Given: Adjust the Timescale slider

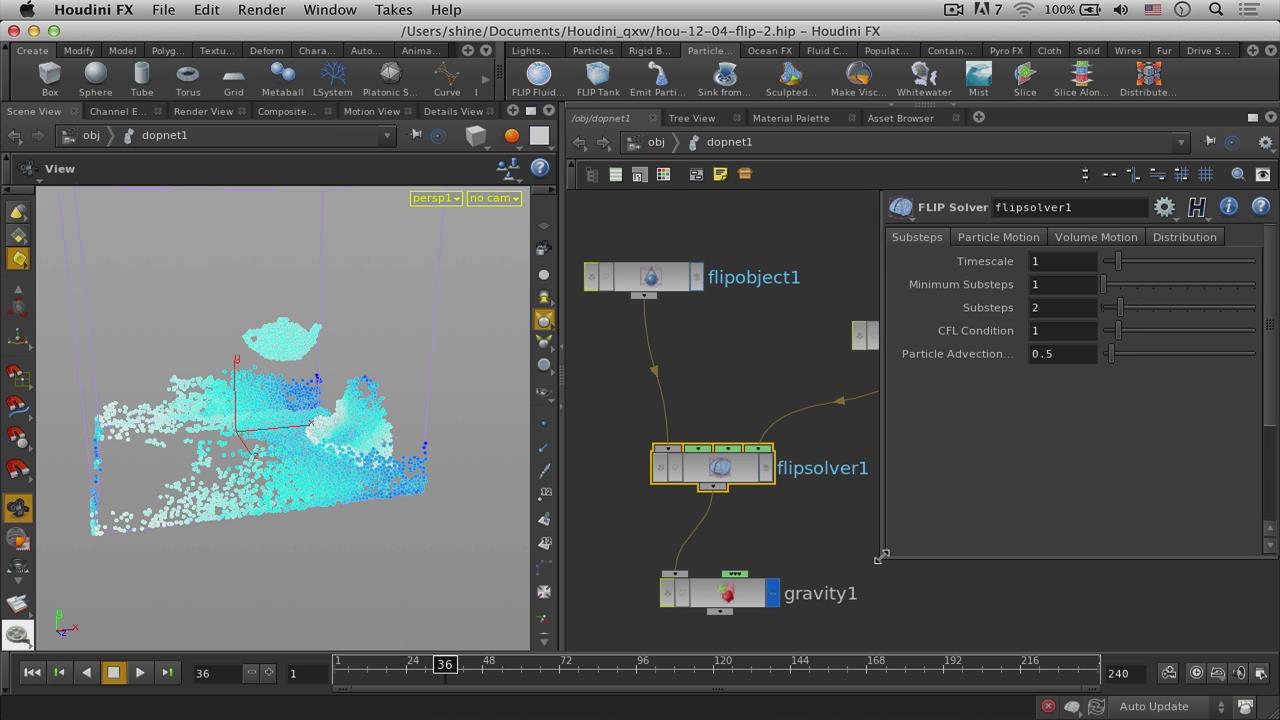Looking at the screenshot, I should (1180, 261).
